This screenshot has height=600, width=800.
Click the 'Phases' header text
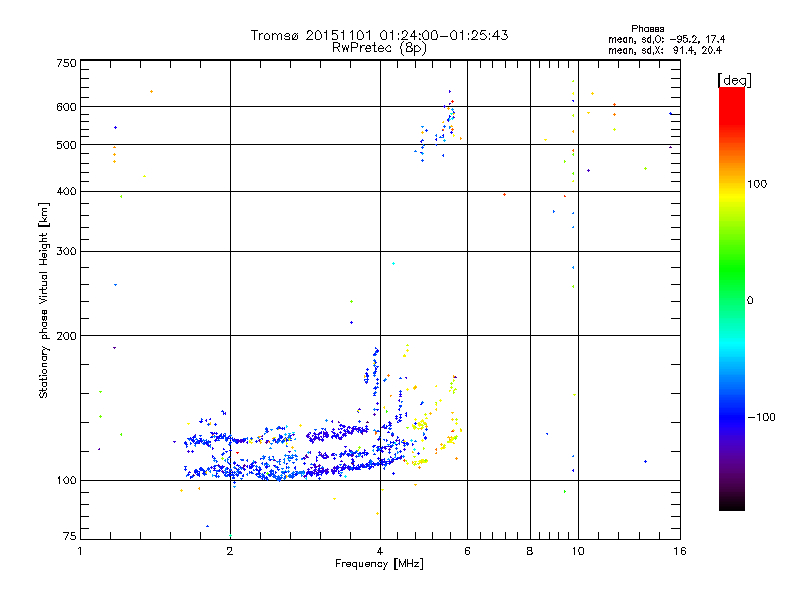[x=647, y=29]
